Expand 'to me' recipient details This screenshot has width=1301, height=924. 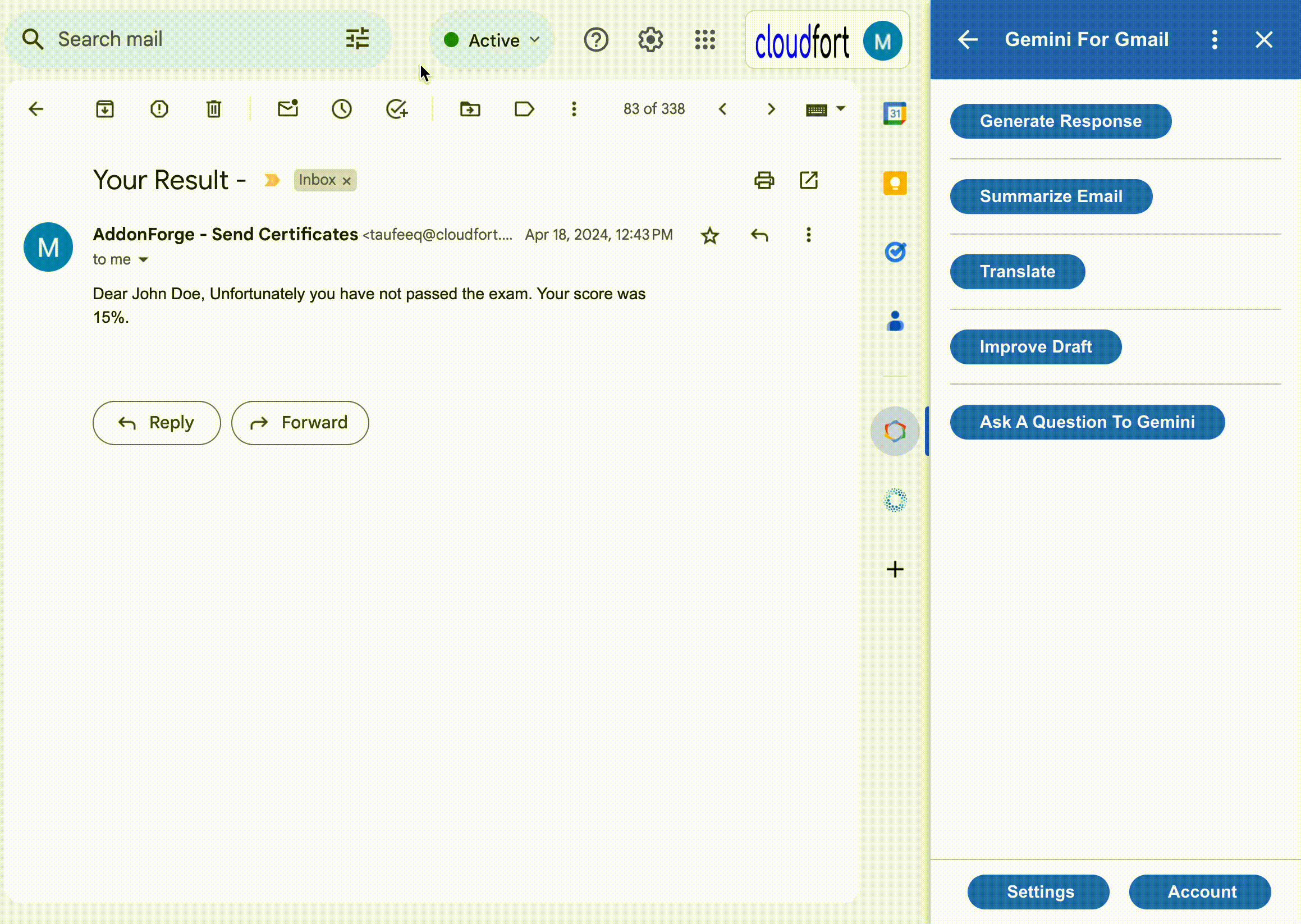pyautogui.click(x=143, y=259)
